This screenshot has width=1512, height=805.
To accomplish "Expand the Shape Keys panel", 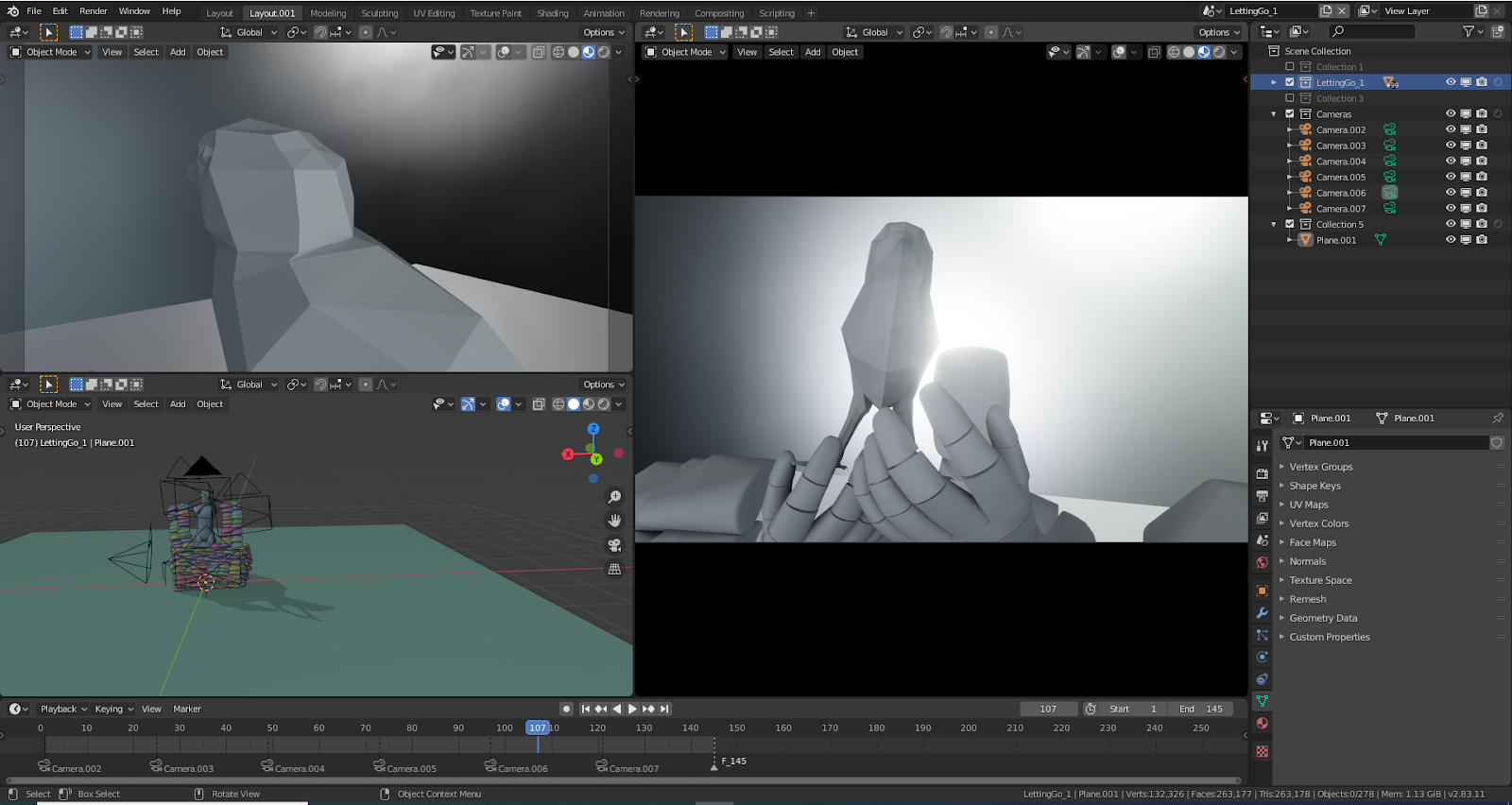I will [1314, 486].
